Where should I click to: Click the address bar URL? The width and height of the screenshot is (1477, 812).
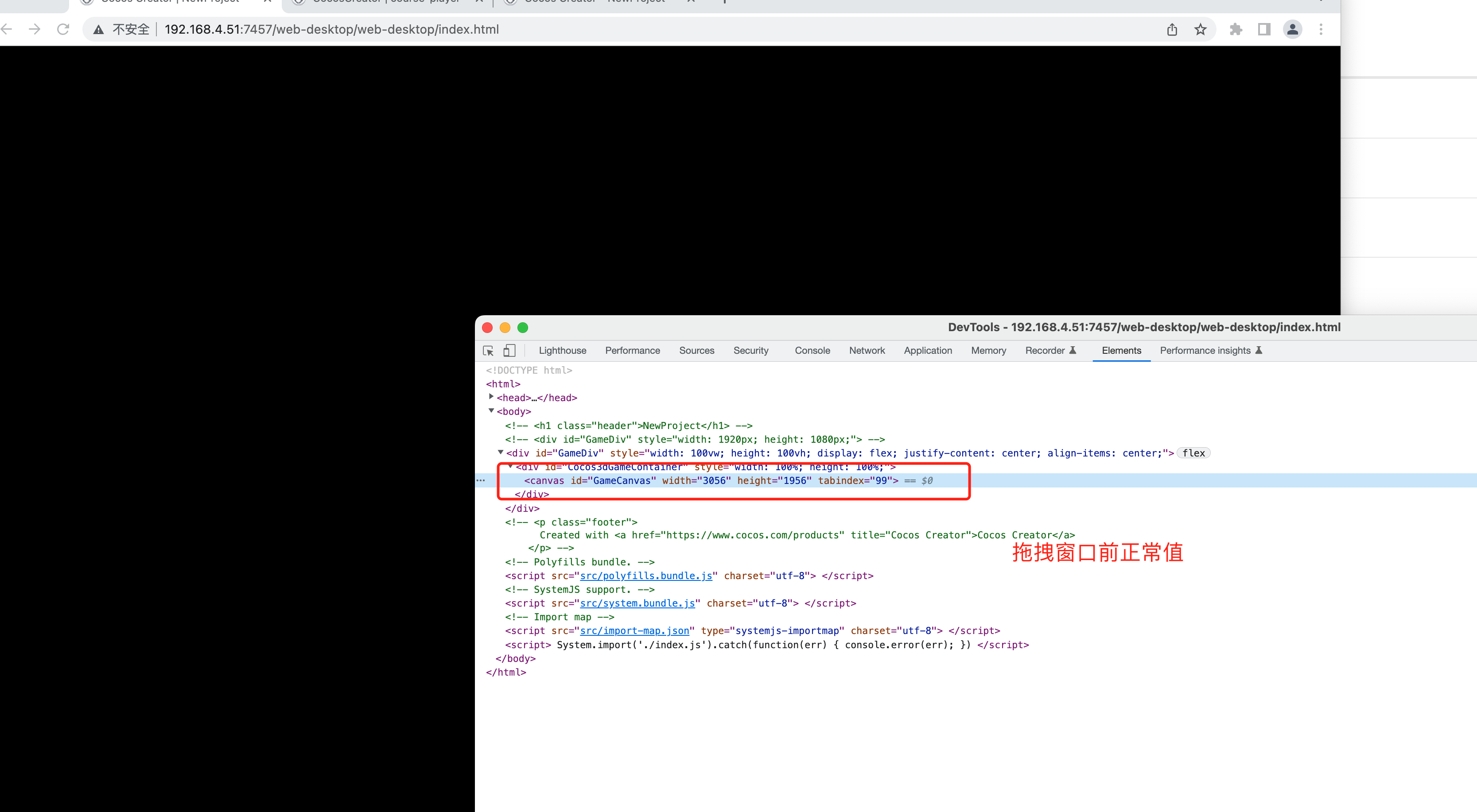(331, 29)
